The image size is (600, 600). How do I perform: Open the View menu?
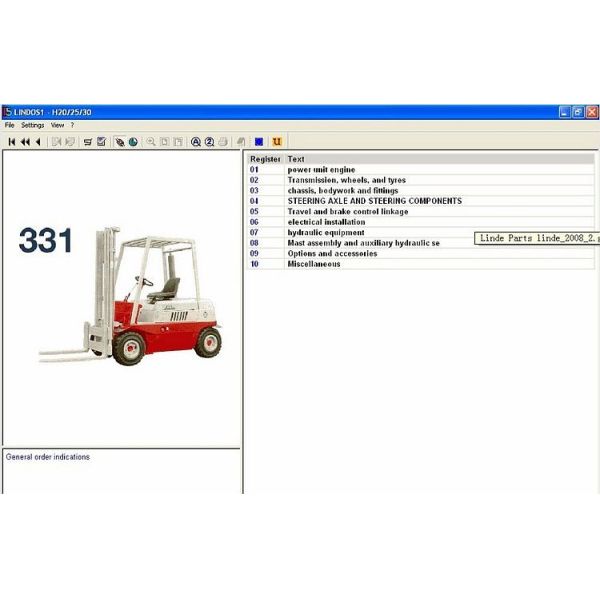57,126
